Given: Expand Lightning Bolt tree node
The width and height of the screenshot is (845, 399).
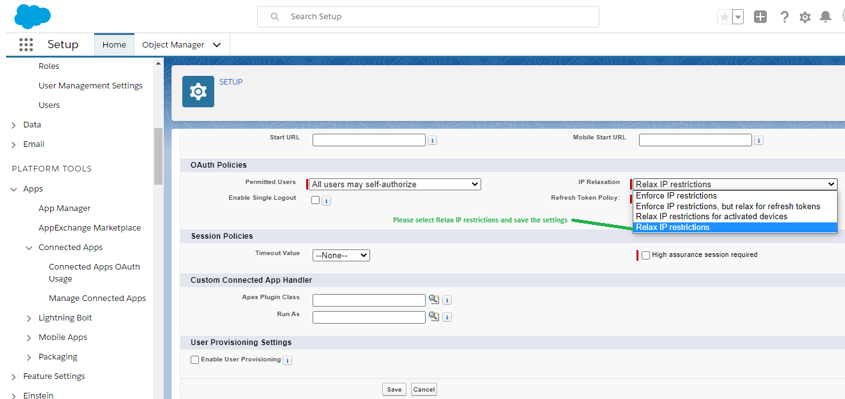Looking at the screenshot, I should (x=29, y=319).
